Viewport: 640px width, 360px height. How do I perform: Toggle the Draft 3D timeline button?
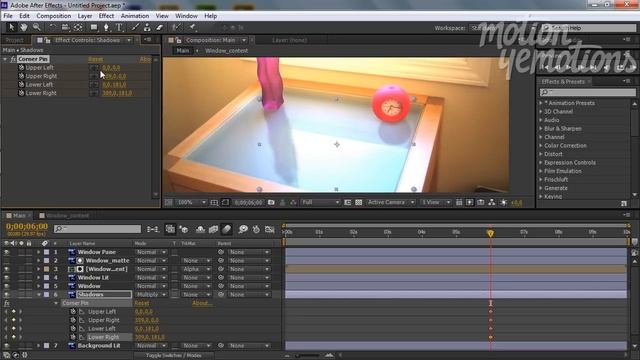pos(184,229)
